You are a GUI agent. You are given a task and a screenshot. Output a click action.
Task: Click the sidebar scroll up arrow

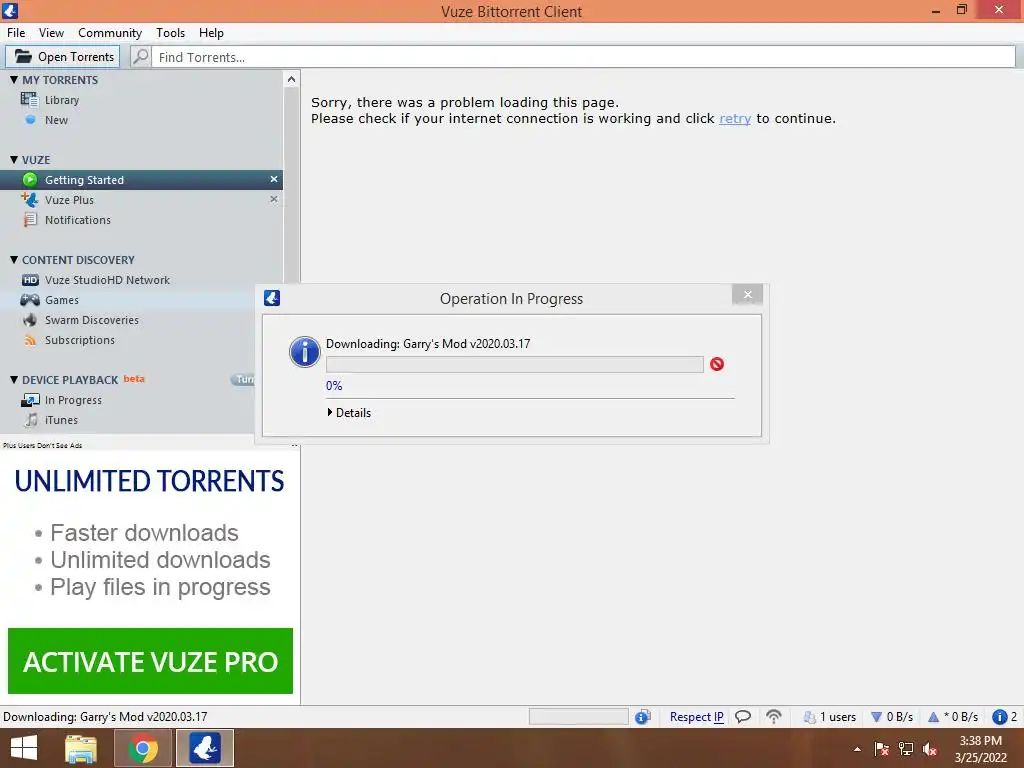point(291,80)
